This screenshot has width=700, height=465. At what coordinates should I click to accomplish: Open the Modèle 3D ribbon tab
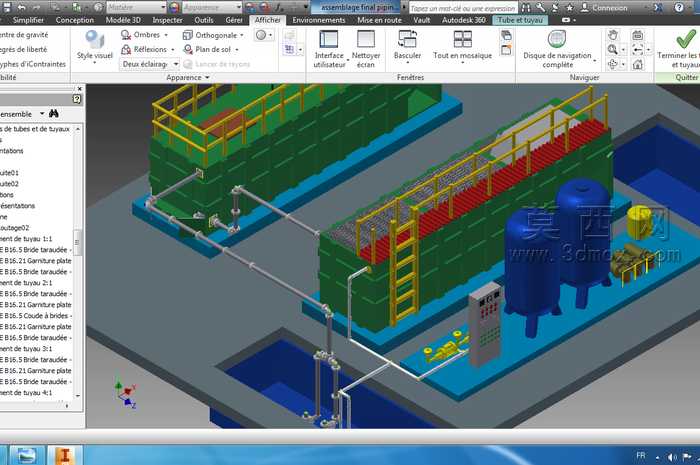click(x=123, y=20)
